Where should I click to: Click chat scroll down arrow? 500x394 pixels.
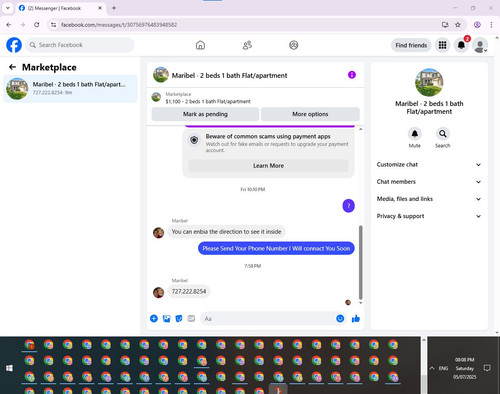(360, 303)
